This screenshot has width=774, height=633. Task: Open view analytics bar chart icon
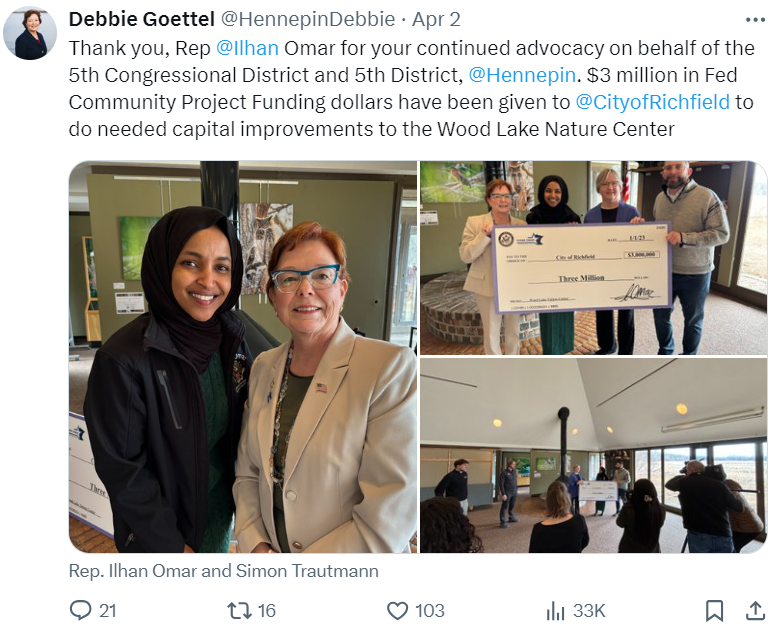(x=556, y=610)
